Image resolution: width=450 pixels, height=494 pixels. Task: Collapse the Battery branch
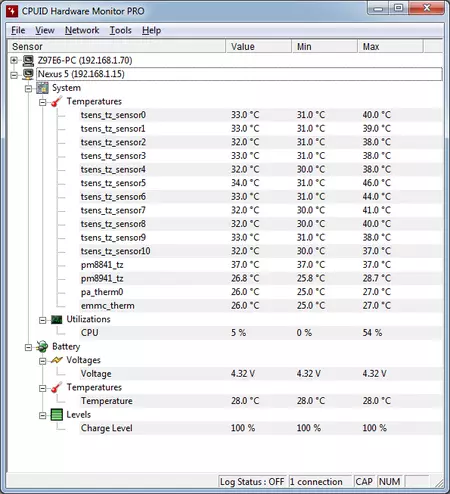coord(28,348)
